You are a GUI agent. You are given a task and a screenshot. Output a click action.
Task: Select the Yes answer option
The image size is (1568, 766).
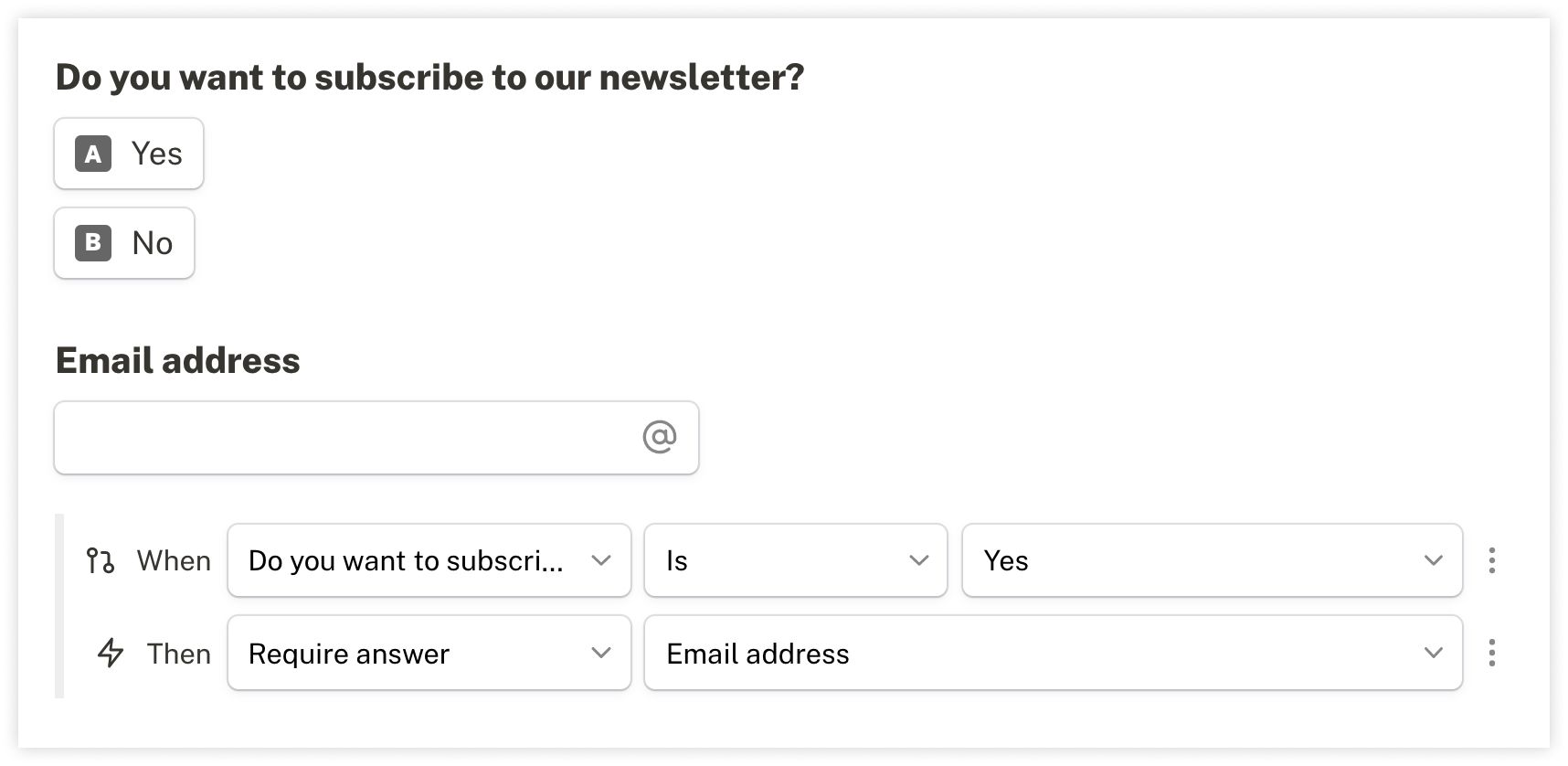point(129,154)
